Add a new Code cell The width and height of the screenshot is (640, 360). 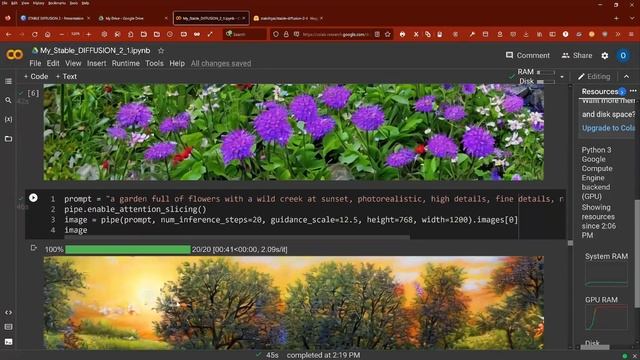(x=36, y=77)
